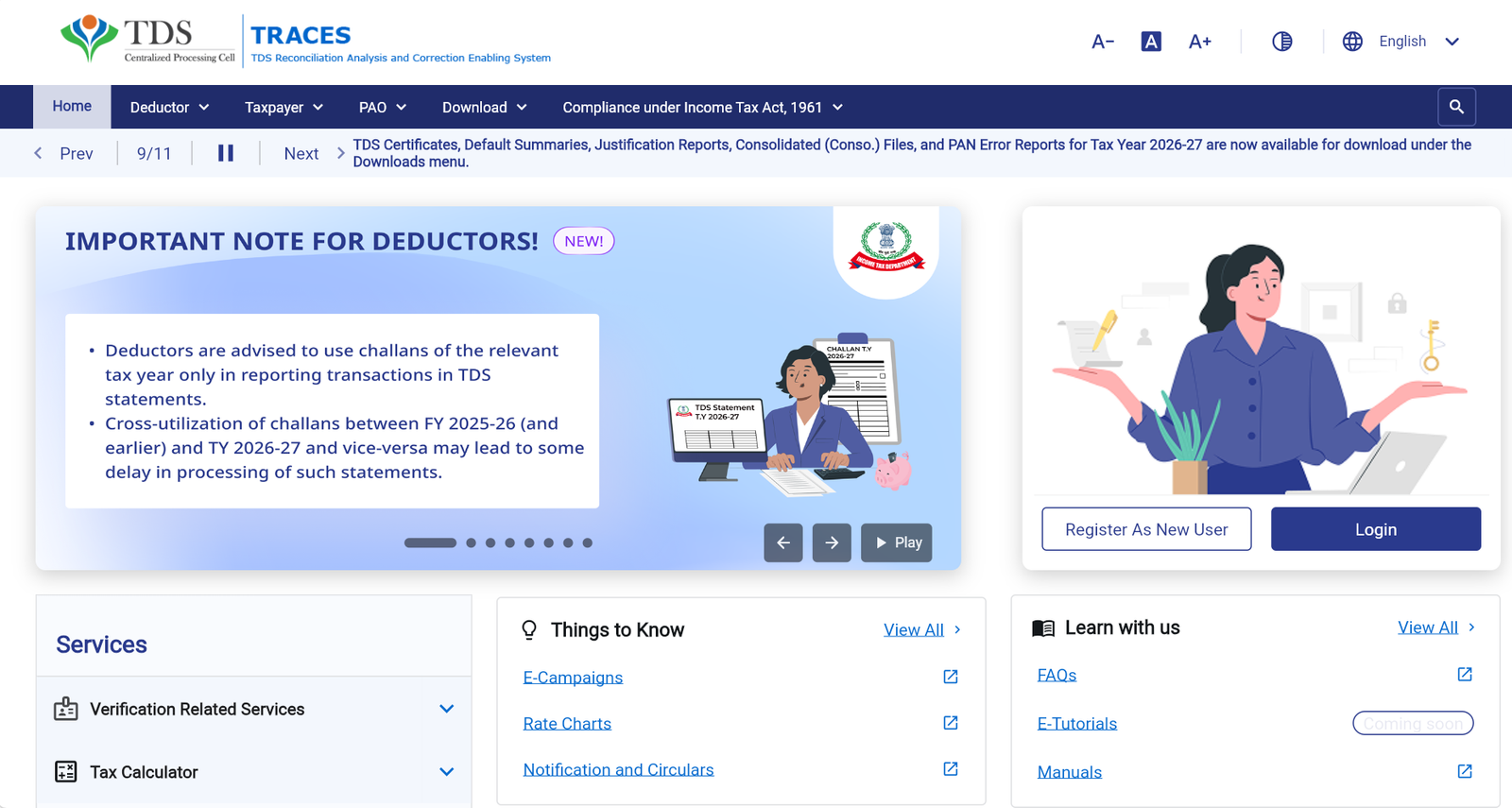Open the Rate Charts link
Screen dimensions: 1512x808
coord(567,724)
